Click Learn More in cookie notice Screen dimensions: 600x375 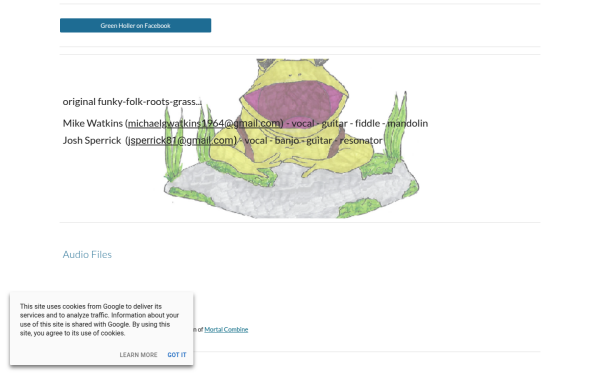(x=138, y=355)
